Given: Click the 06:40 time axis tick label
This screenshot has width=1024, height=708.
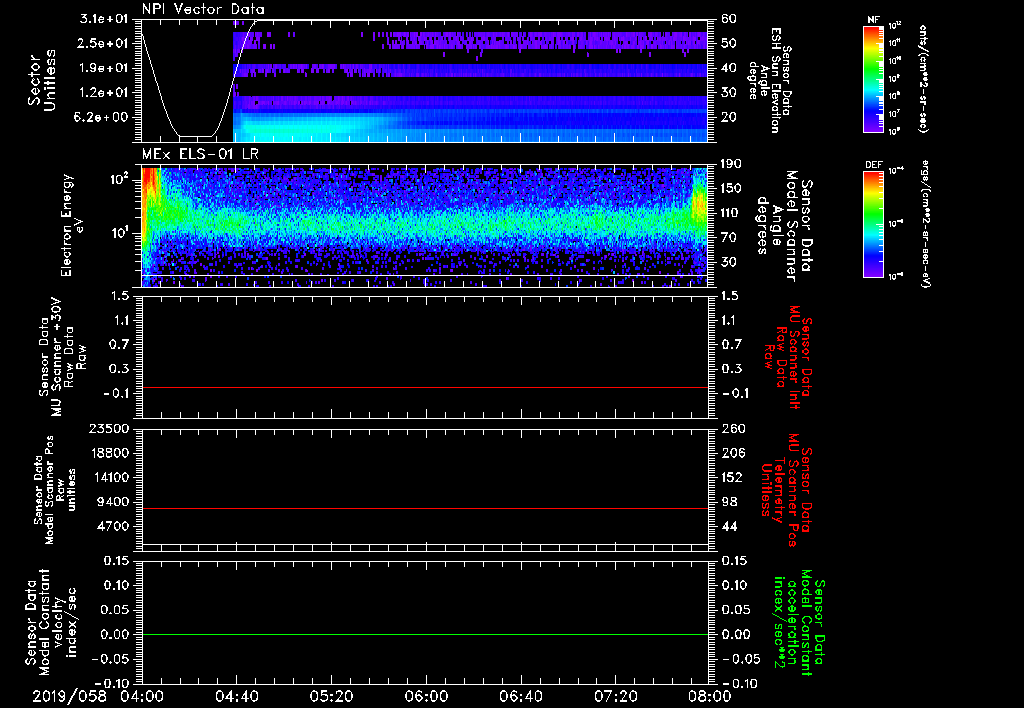Looking at the screenshot, I should click(x=519, y=695).
